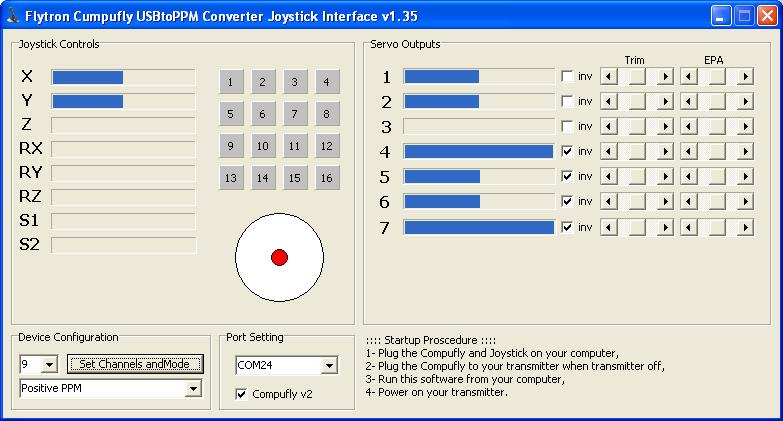
Task: Decrease EPA for servo output 6
Action: tap(689, 201)
